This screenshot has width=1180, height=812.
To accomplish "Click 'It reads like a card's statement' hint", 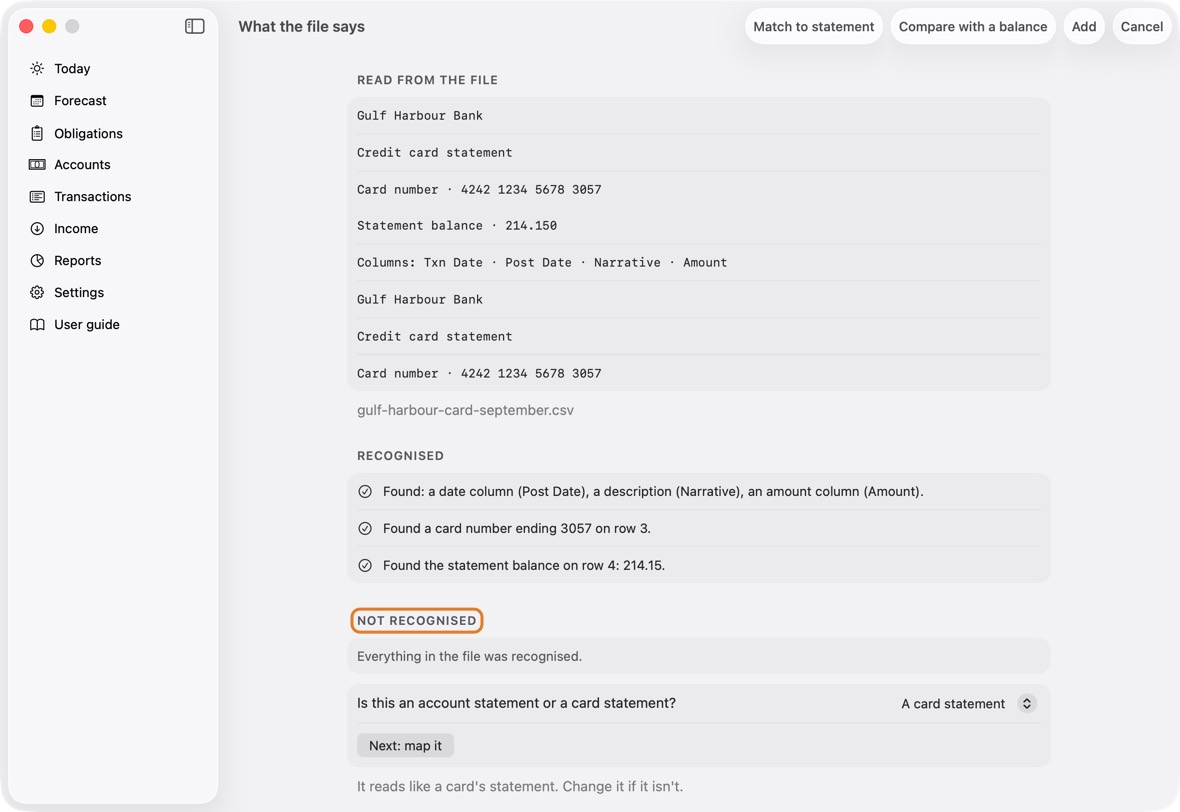I will pyautogui.click(x=520, y=786).
